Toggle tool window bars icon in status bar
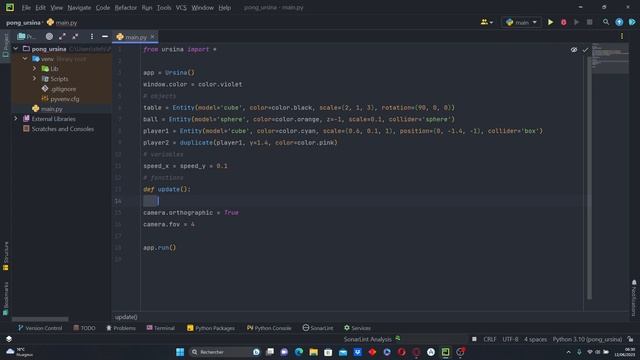Image resolution: width=640 pixels, height=360 pixels. coord(9,339)
